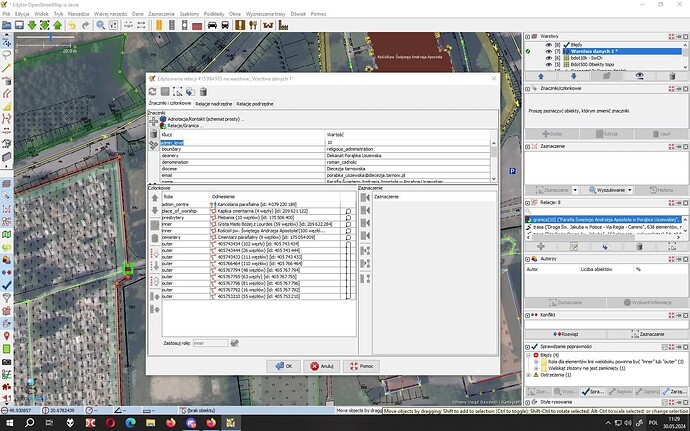This screenshot has width=690, height=431.
Task: Validator check icon in left sidebar
Action: (7, 285)
